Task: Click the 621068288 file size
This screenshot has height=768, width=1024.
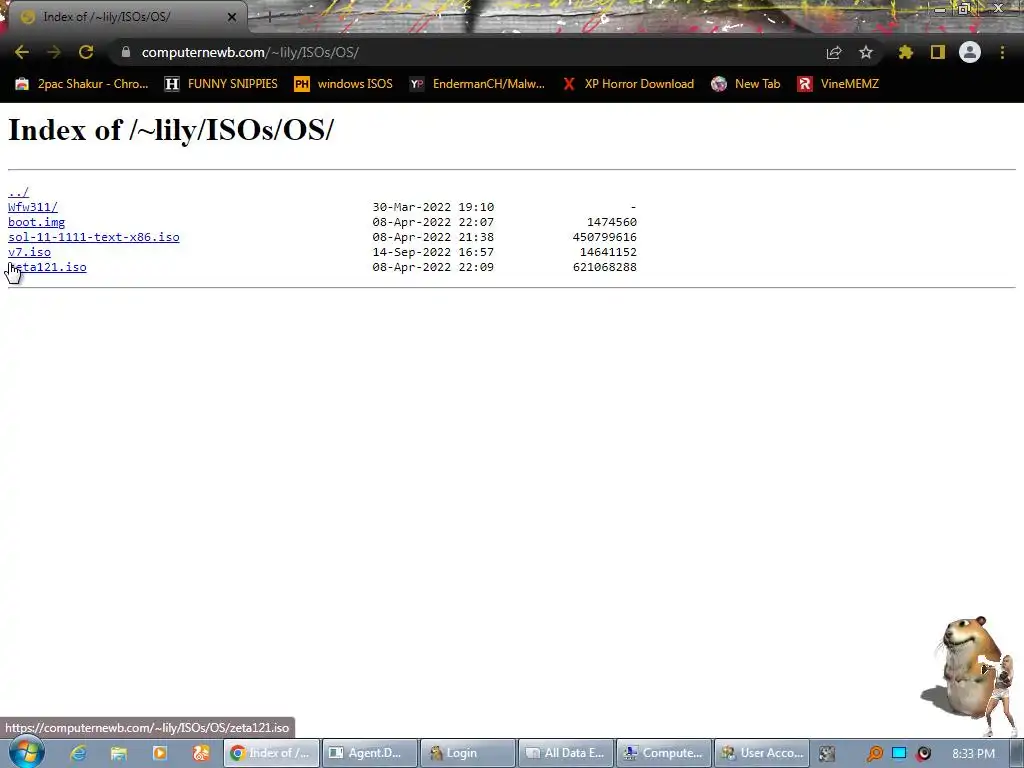Action: pos(605,267)
